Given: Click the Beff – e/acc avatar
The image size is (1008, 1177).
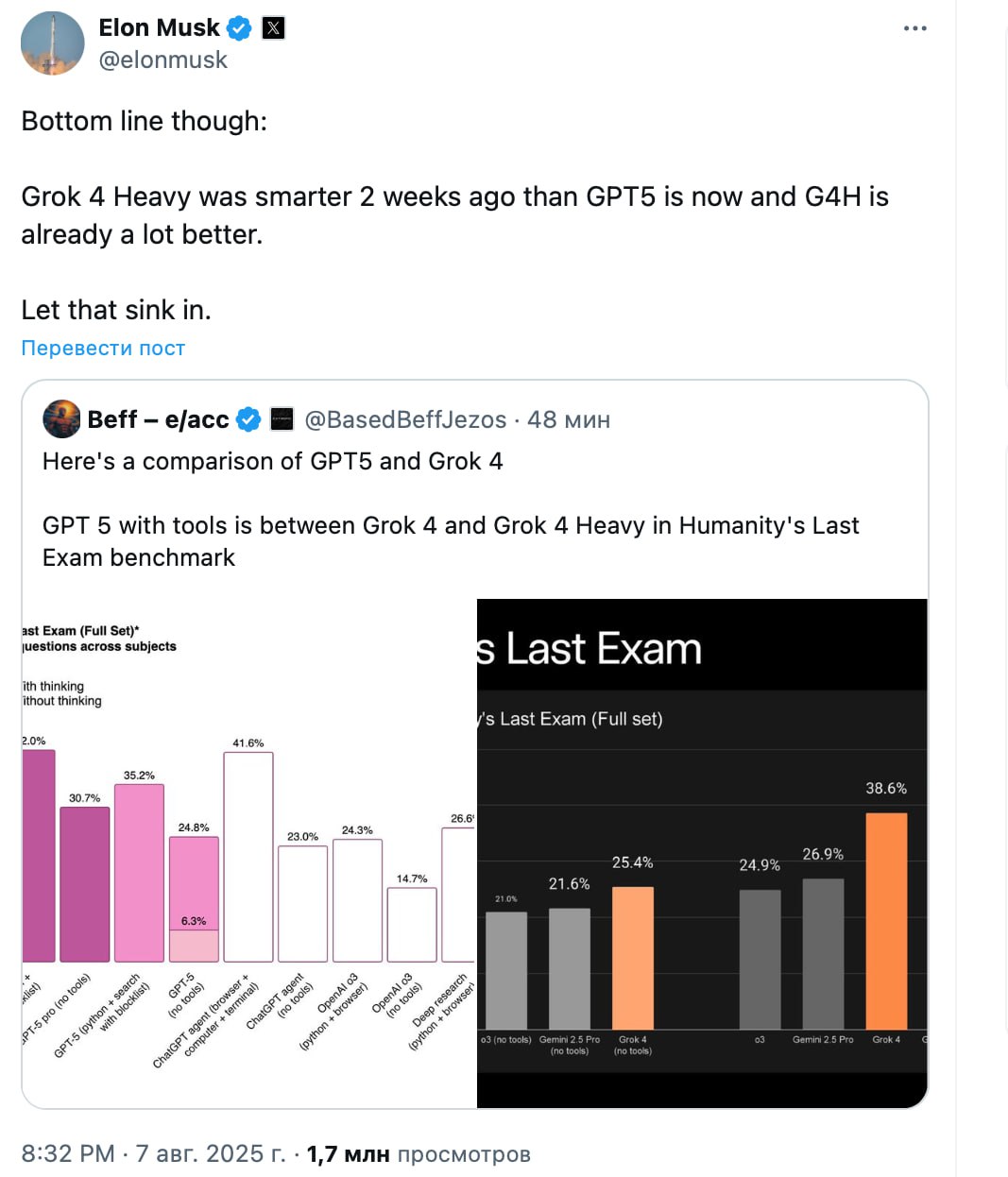Looking at the screenshot, I should (62, 419).
